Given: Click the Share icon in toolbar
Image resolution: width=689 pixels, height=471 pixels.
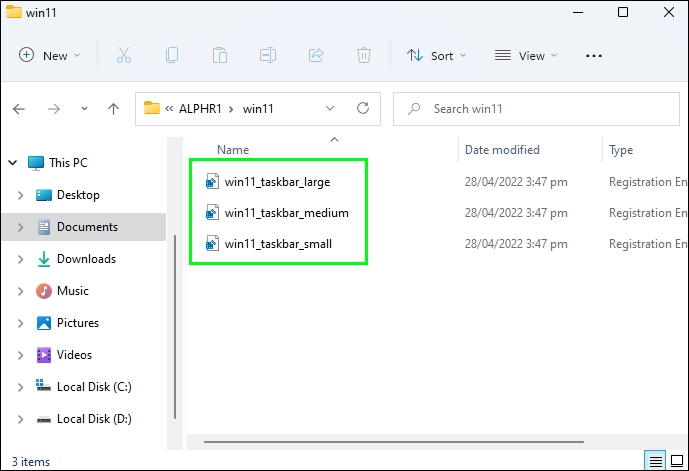Looking at the screenshot, I should click(316, 55).
